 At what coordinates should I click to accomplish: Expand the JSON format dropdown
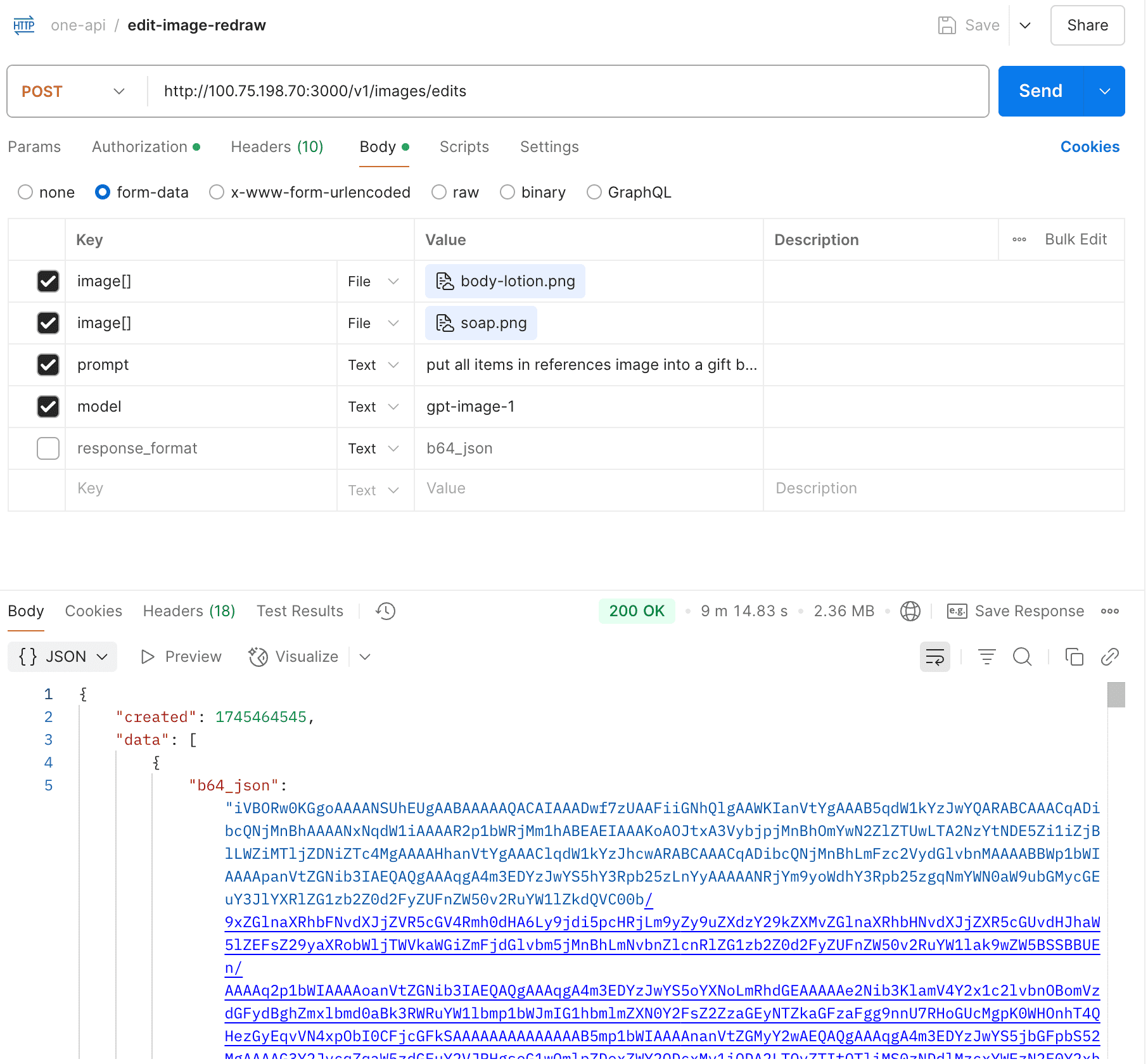pyautogui.click(x=63, y=657)
